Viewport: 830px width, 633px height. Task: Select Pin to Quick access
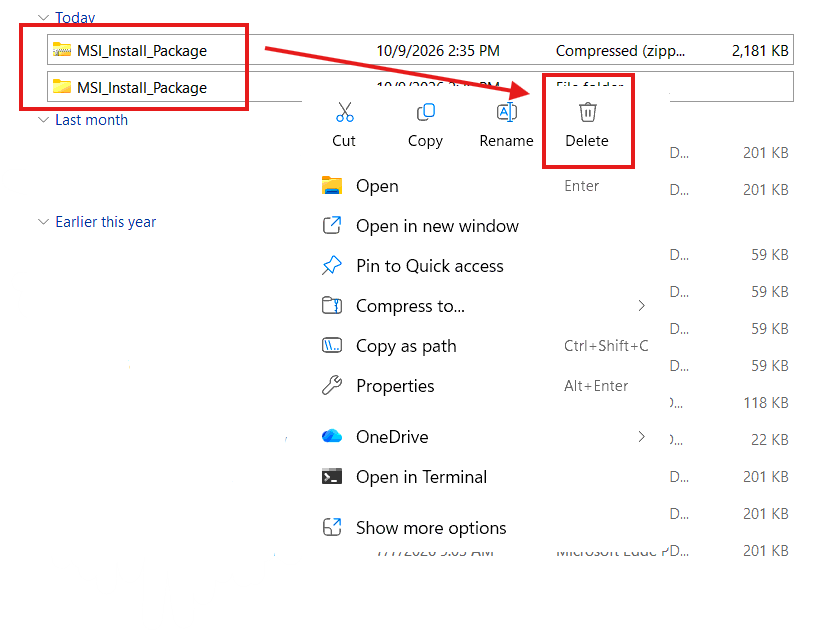point(430,266)
